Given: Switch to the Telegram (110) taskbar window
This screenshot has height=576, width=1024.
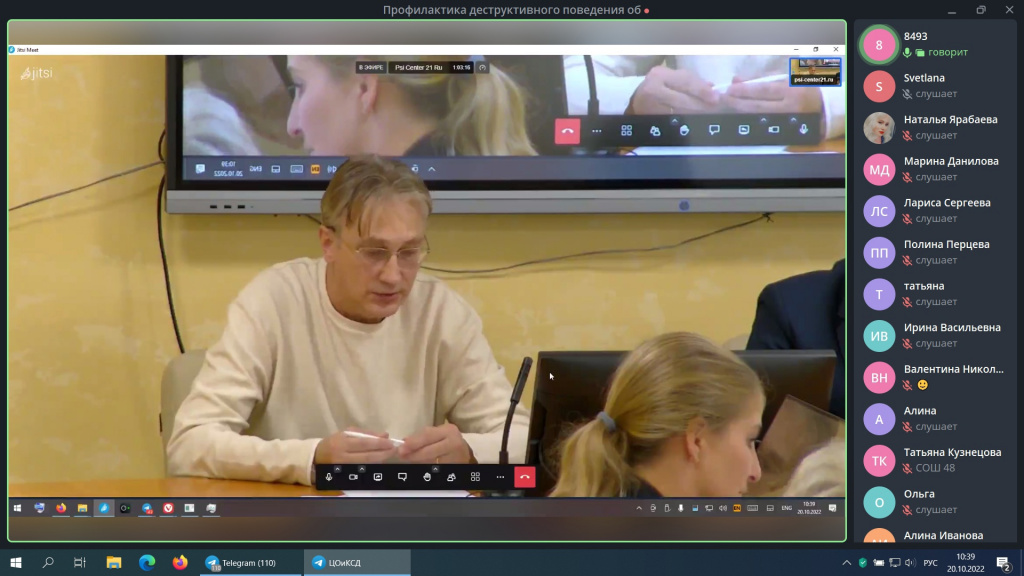Looking at the screenshot, I should click(250, 562).
